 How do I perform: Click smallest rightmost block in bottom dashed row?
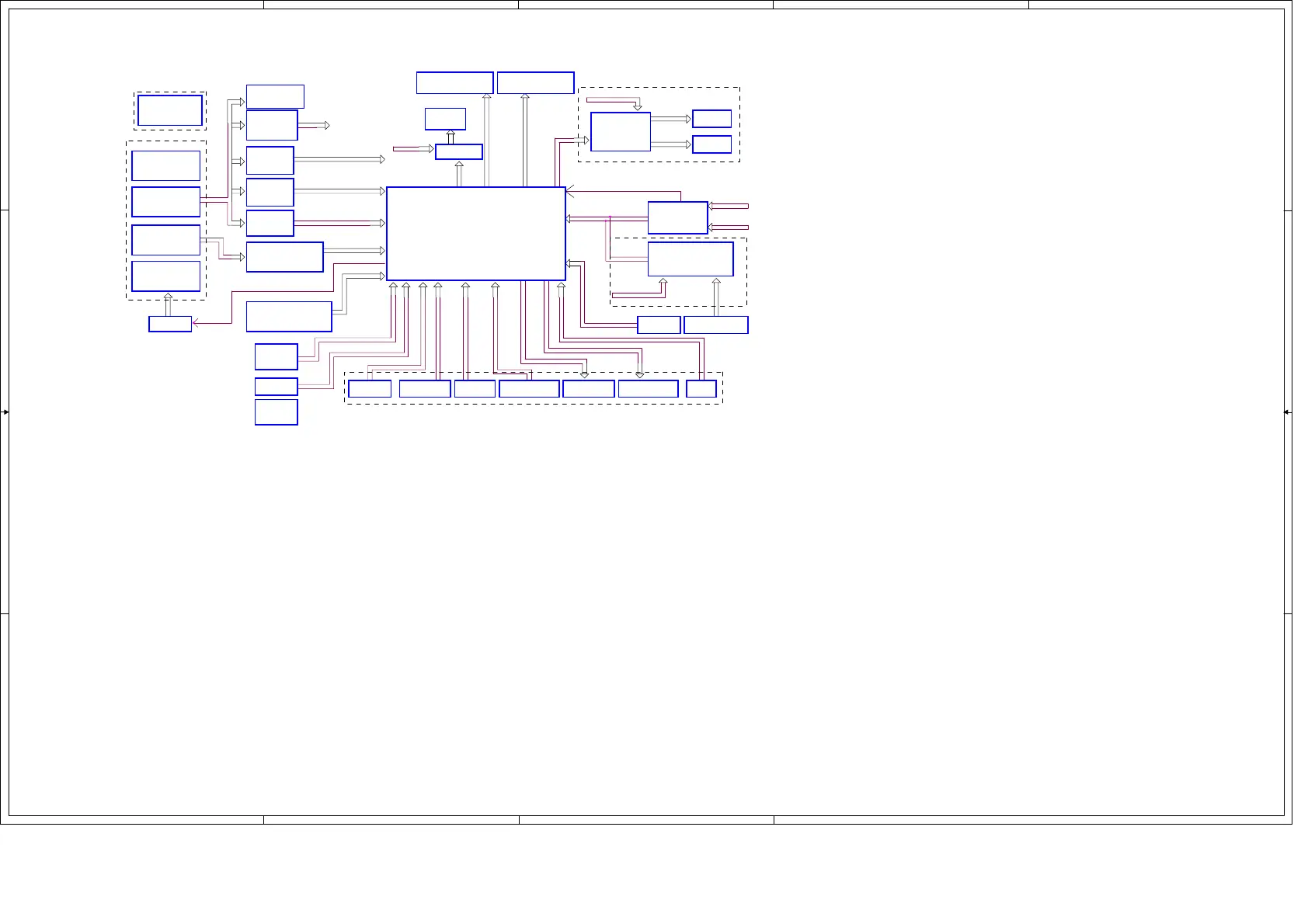(x=701, y=389)
